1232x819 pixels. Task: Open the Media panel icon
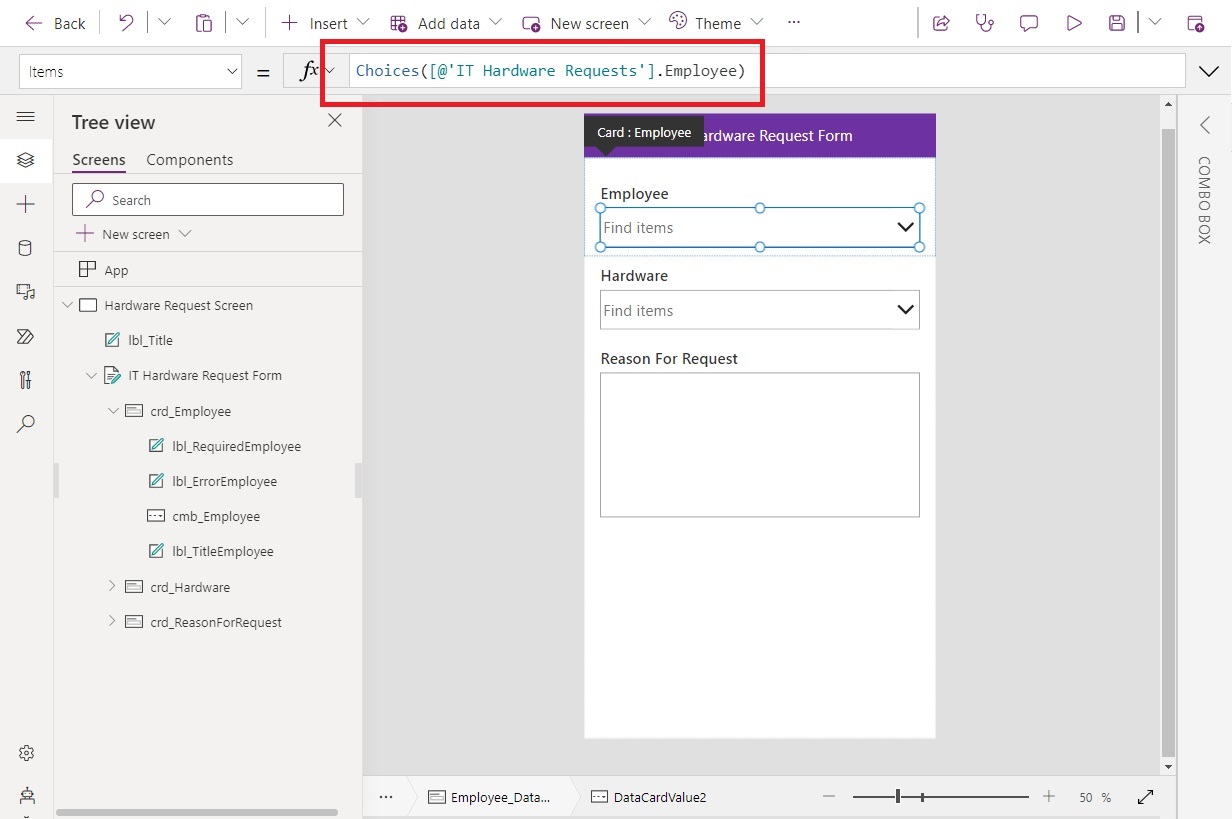(x=27, y=291)
